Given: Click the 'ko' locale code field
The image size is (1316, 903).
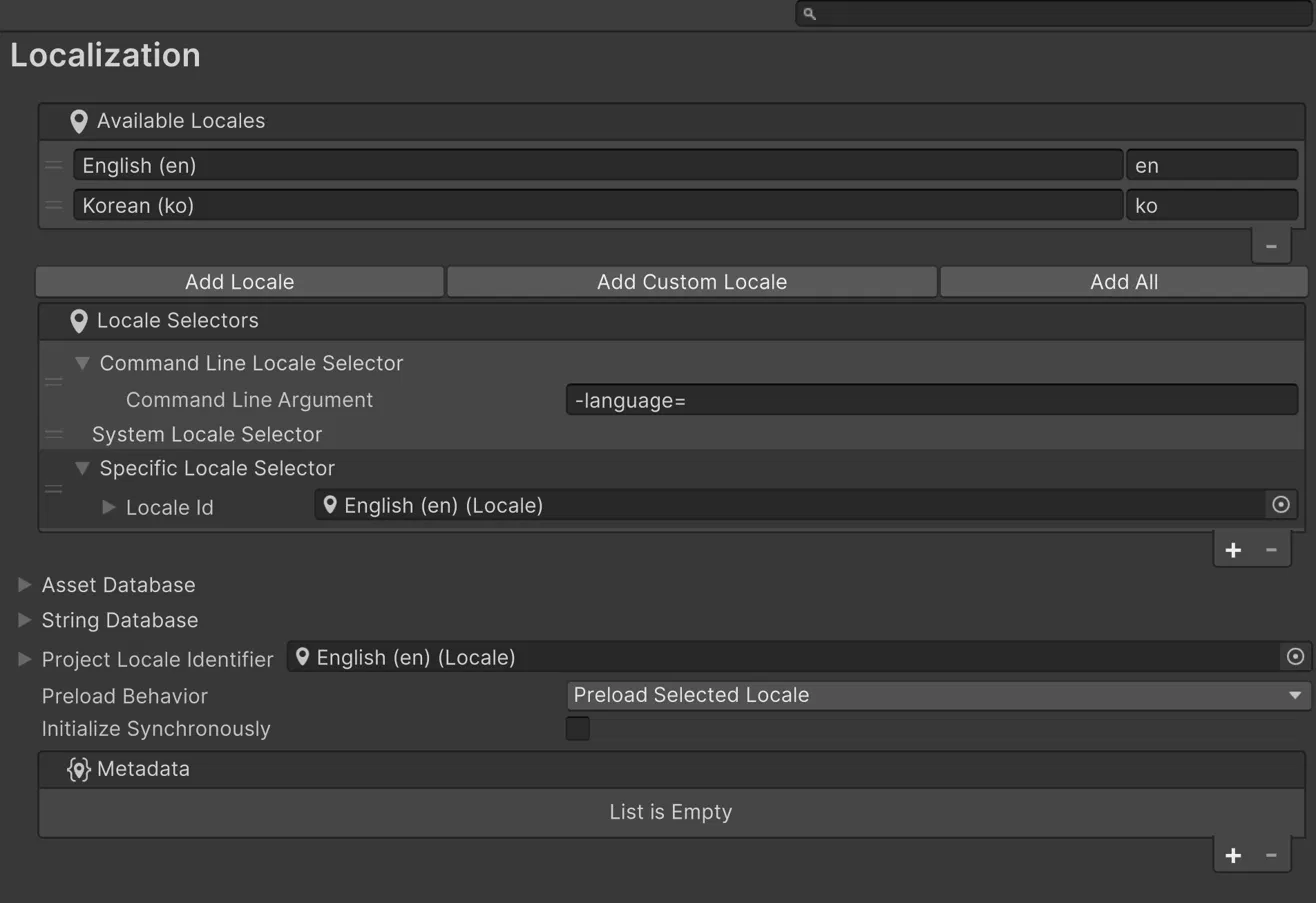Looking at the screenshot, I should click(1212, 205).
